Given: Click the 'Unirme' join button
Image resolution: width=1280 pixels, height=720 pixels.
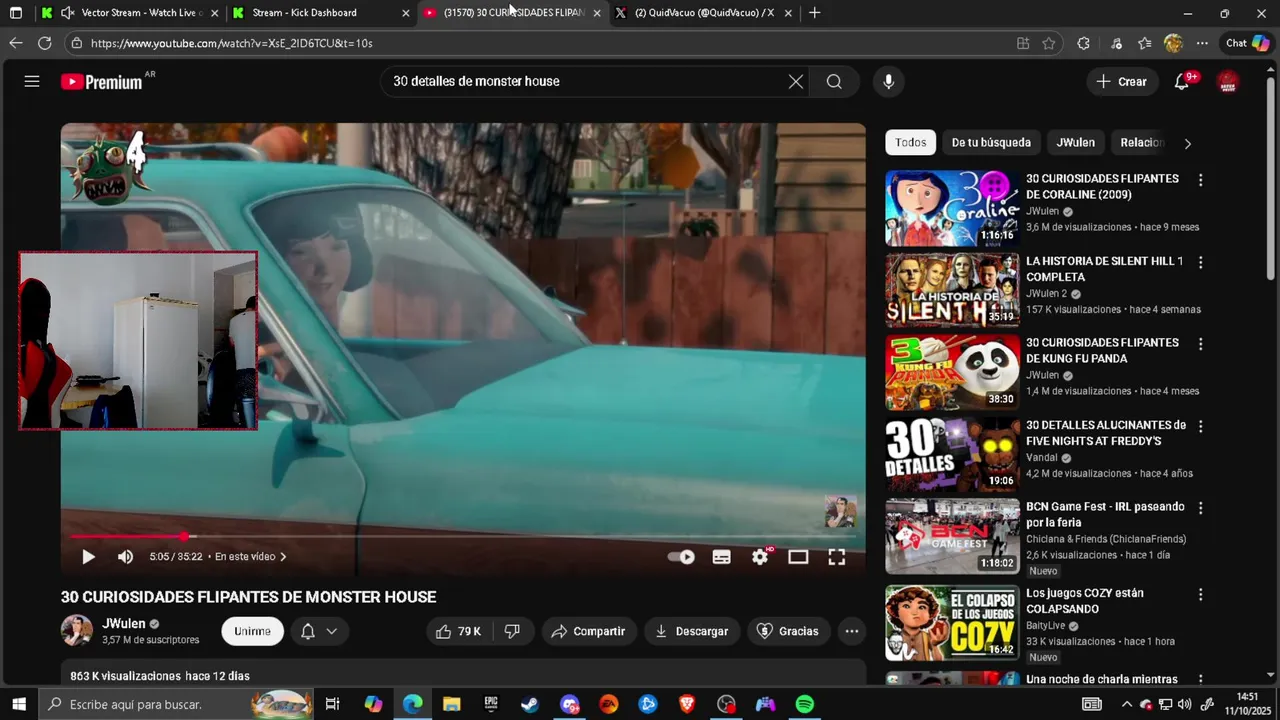Looking at the screenshot, I should pyautogui.click(x=252, y=631).
